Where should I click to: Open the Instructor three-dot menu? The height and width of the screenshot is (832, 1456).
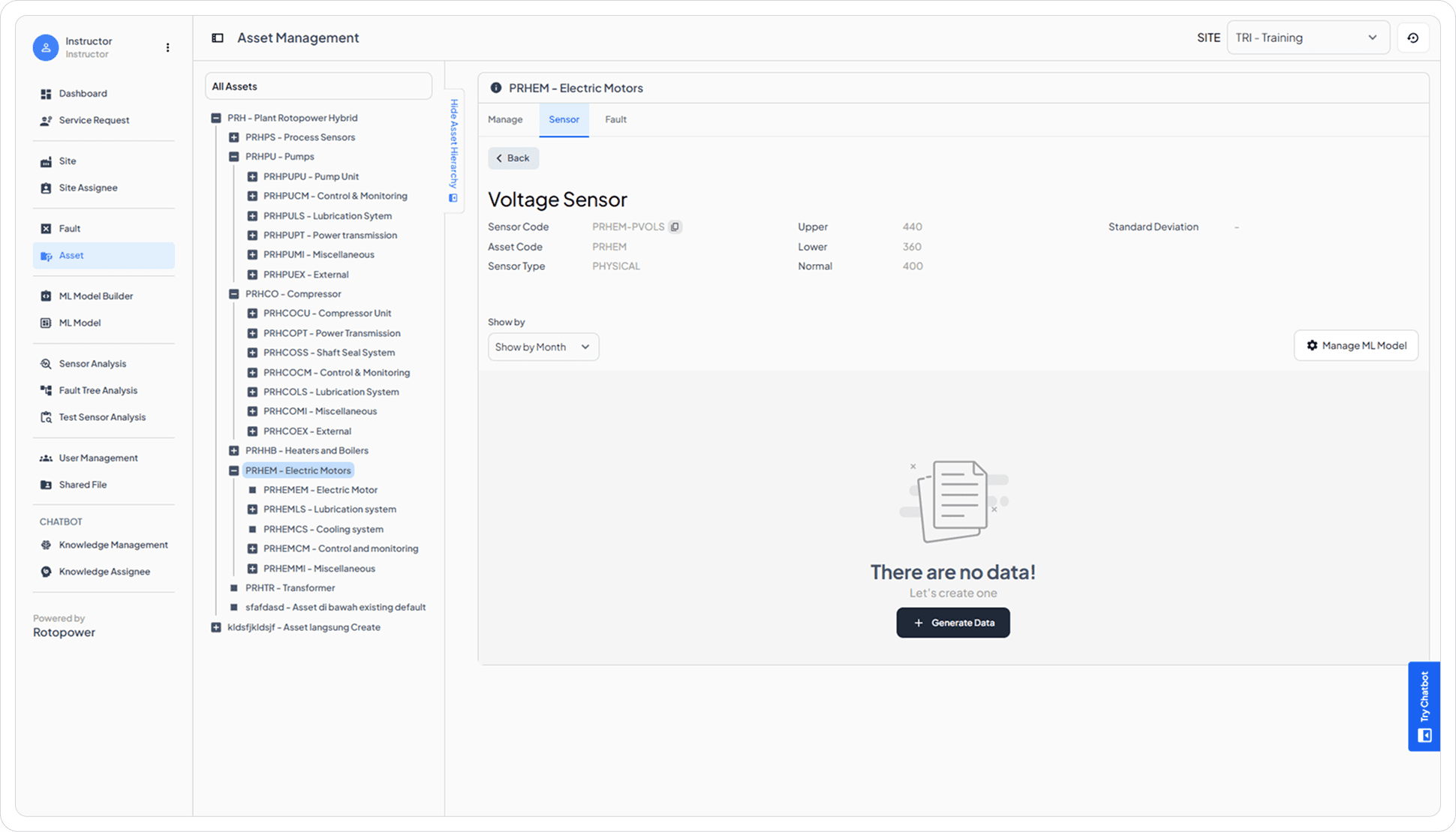[x=167, y=47]
